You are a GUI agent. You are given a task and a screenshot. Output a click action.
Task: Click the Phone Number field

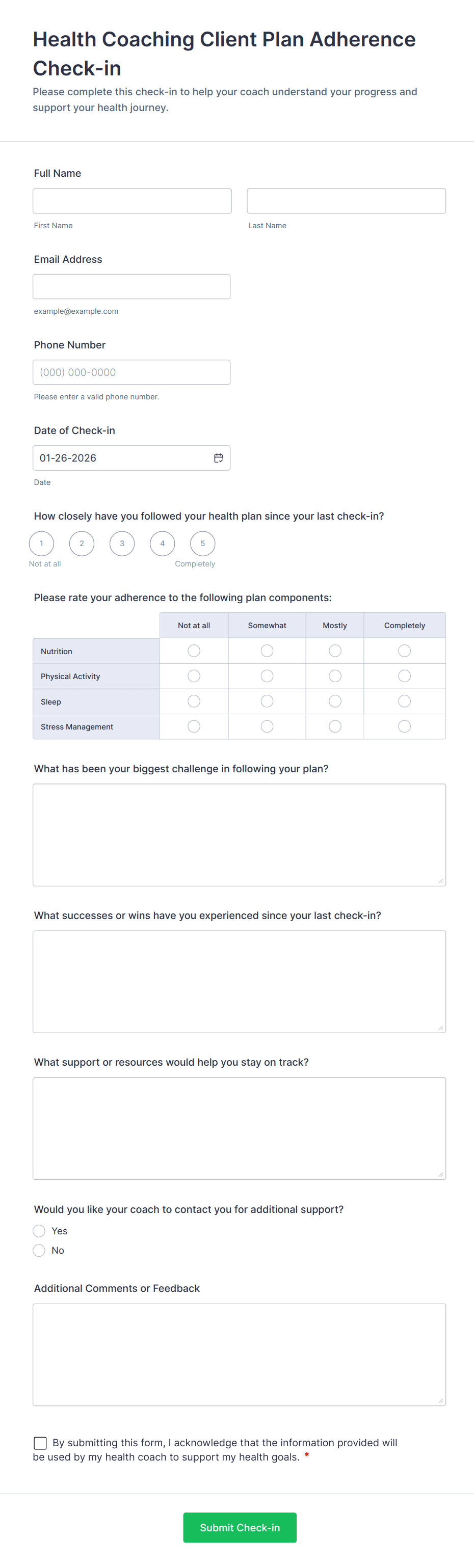(131, 372)
